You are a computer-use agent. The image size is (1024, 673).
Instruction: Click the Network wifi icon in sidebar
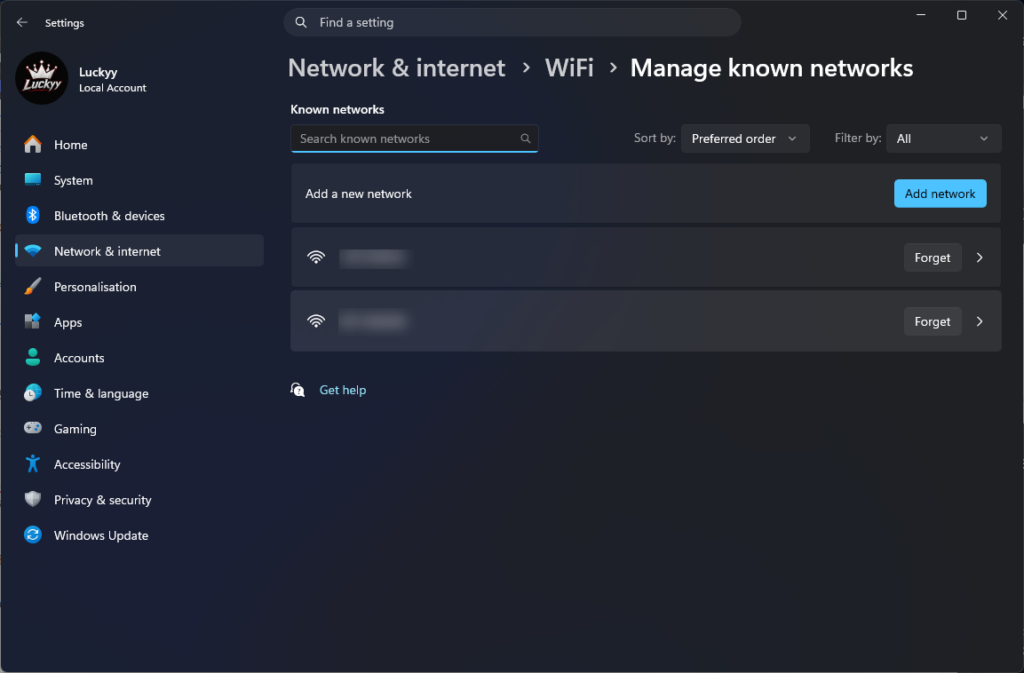(x=33, y=251)
